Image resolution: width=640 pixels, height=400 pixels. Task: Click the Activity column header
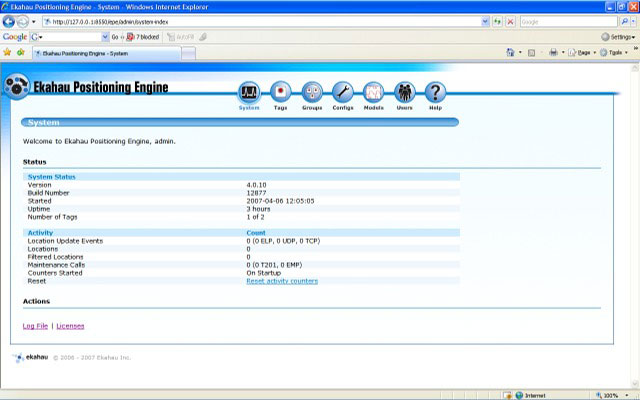pos(40,233)
